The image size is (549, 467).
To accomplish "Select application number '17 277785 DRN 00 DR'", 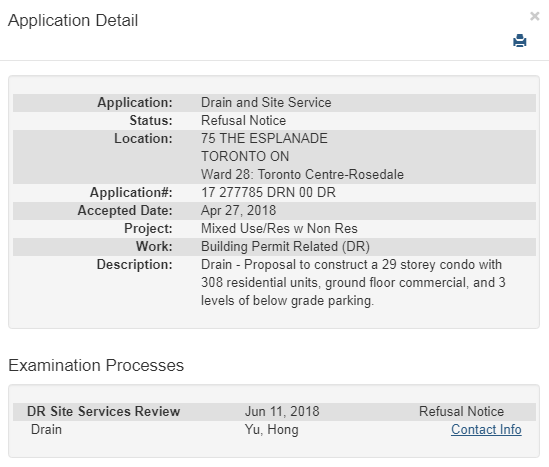I will [x=268, y=192].
